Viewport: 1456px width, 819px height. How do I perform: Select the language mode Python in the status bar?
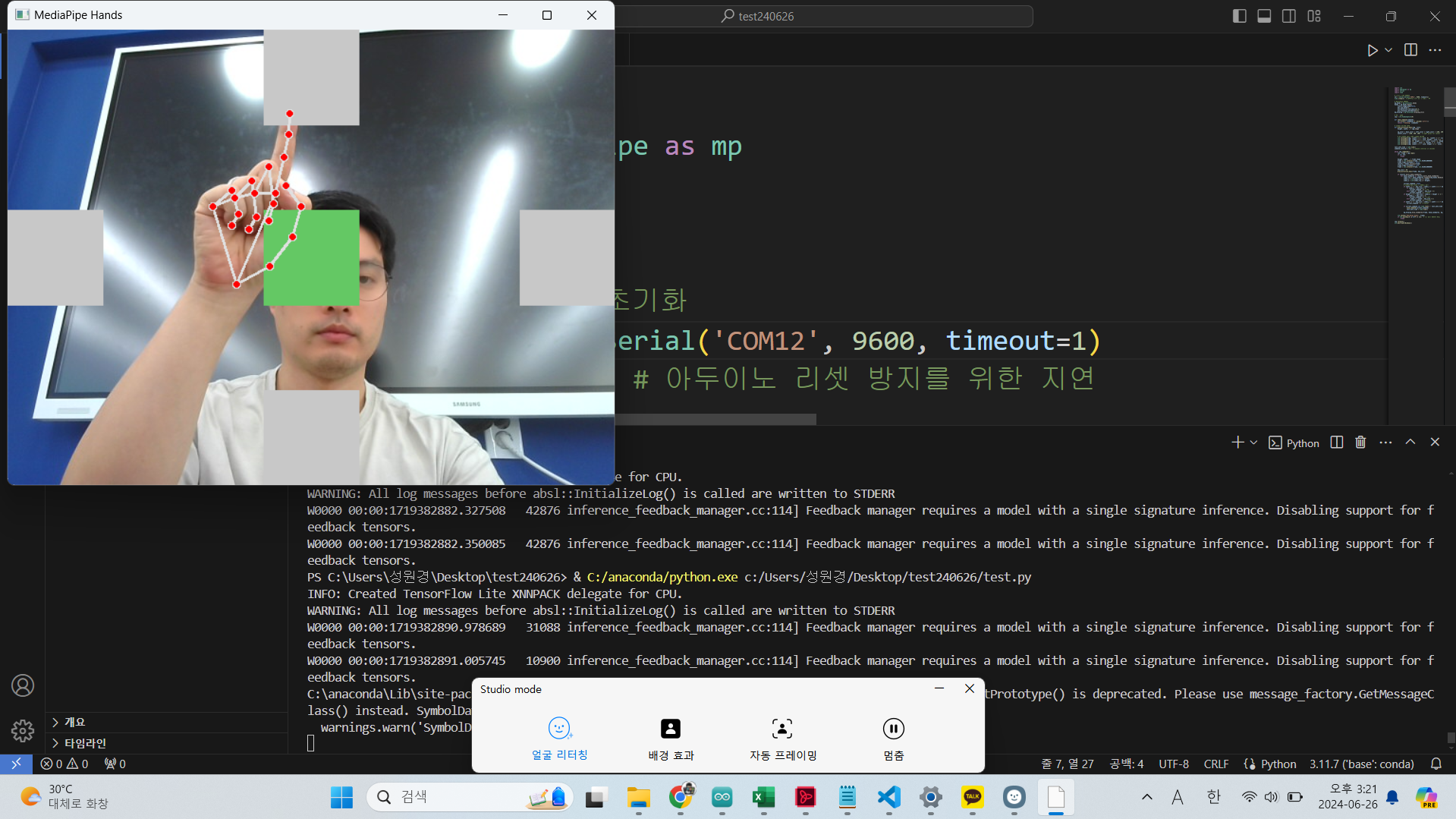coord(1278,764)
